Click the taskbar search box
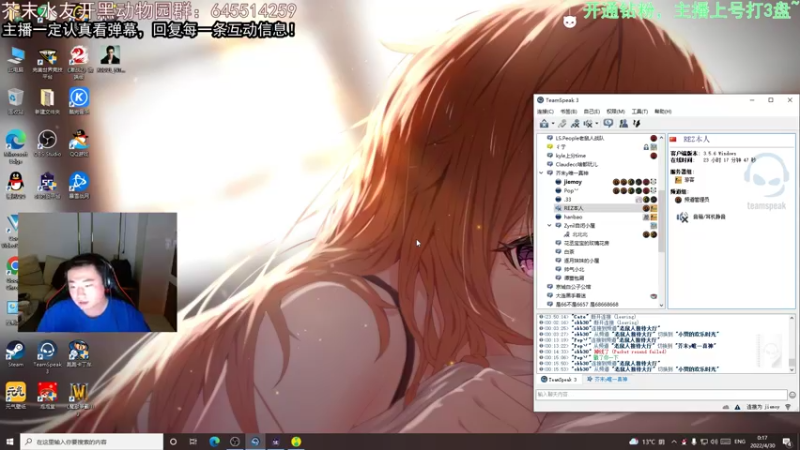 [x=92, y=442]
